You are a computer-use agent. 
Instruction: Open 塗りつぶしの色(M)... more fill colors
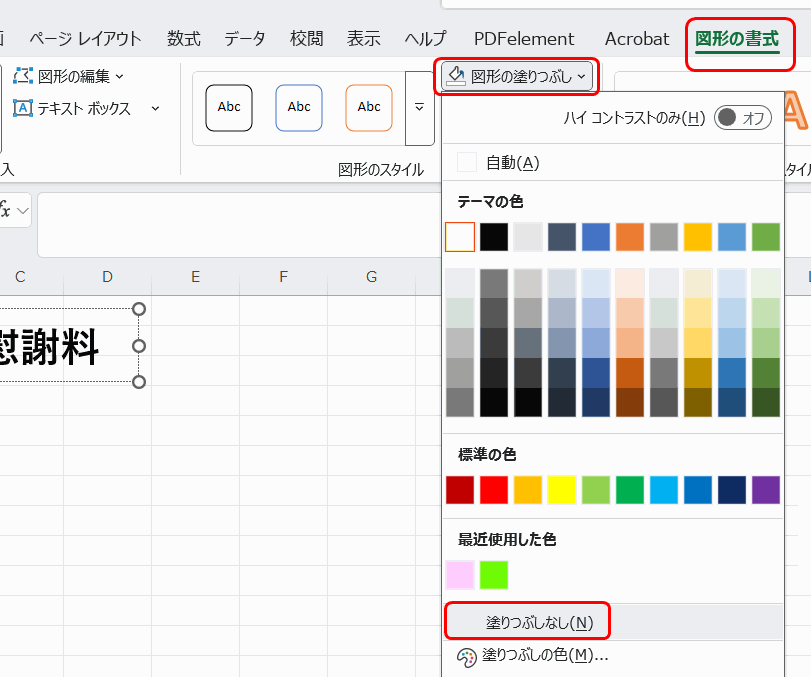click(x=613, y=656)
